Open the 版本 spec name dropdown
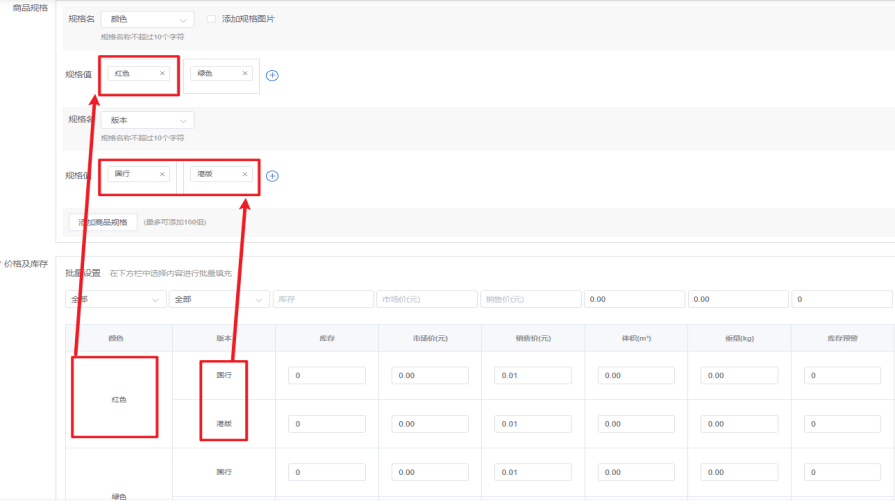 click(147, 120)
